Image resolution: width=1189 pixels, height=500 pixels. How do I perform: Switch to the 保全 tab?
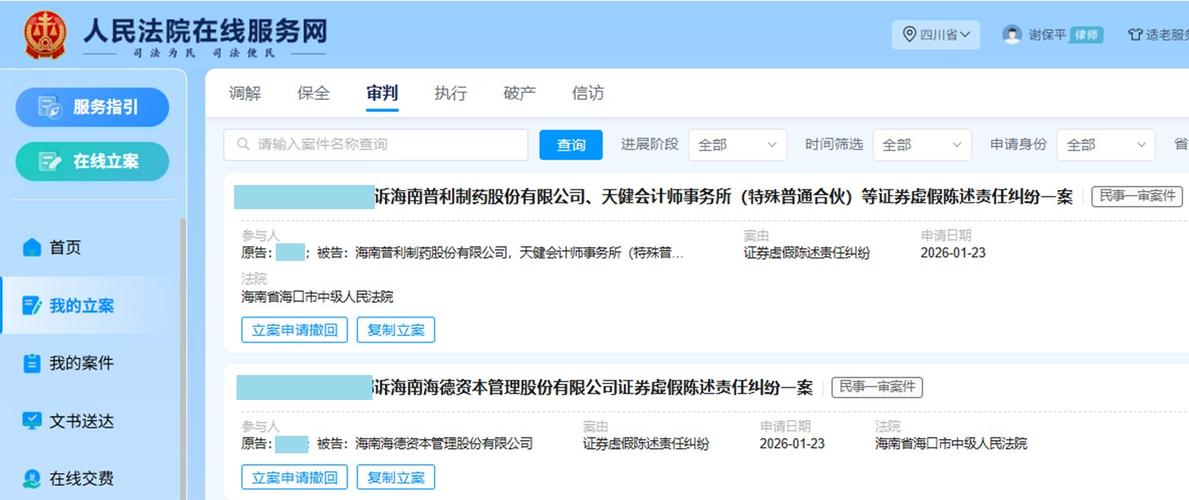point(313,93)
